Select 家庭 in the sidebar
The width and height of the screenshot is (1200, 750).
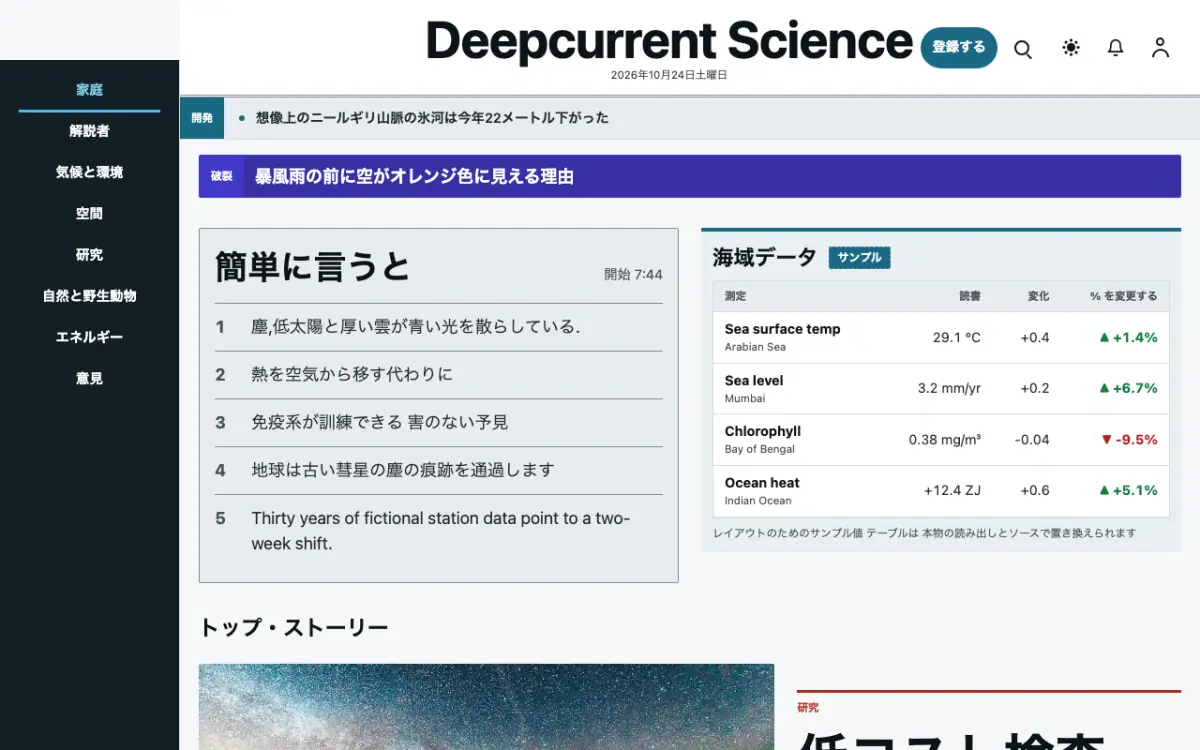(x=89, y=90)
